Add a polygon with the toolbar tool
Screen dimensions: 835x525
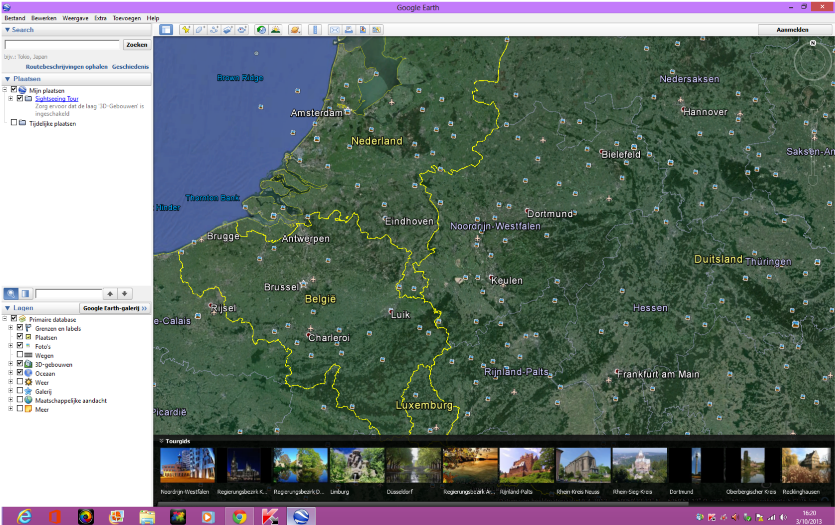tap(200, 30)
